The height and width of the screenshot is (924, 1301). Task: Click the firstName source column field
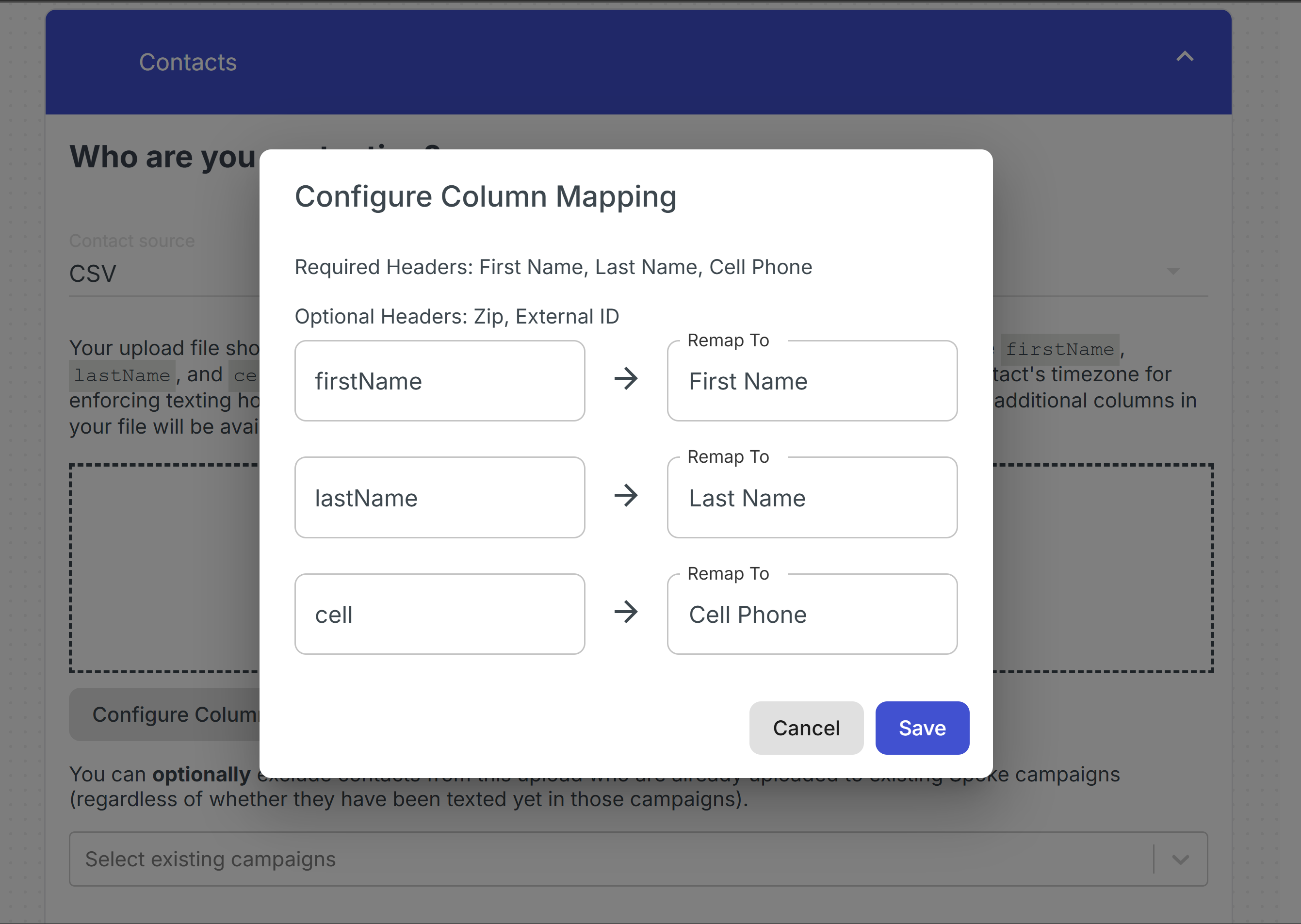[439, 381]
